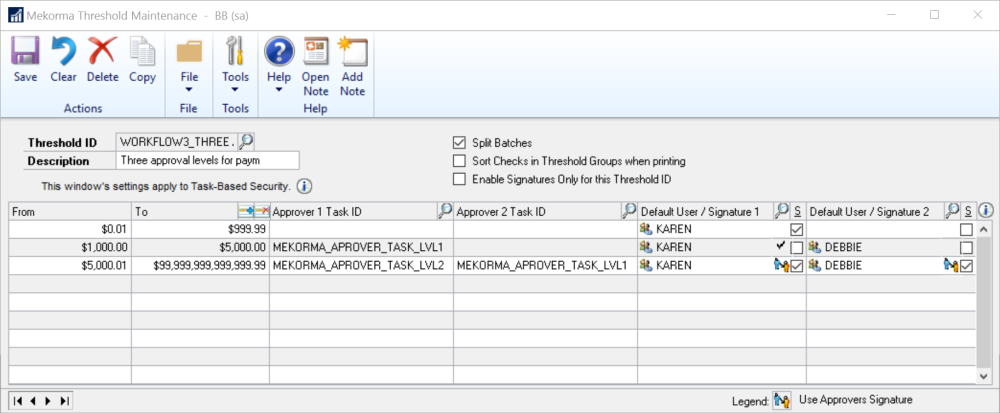Go to first record
Viewport: 1000px width, 413px height.
pos(18,401)
